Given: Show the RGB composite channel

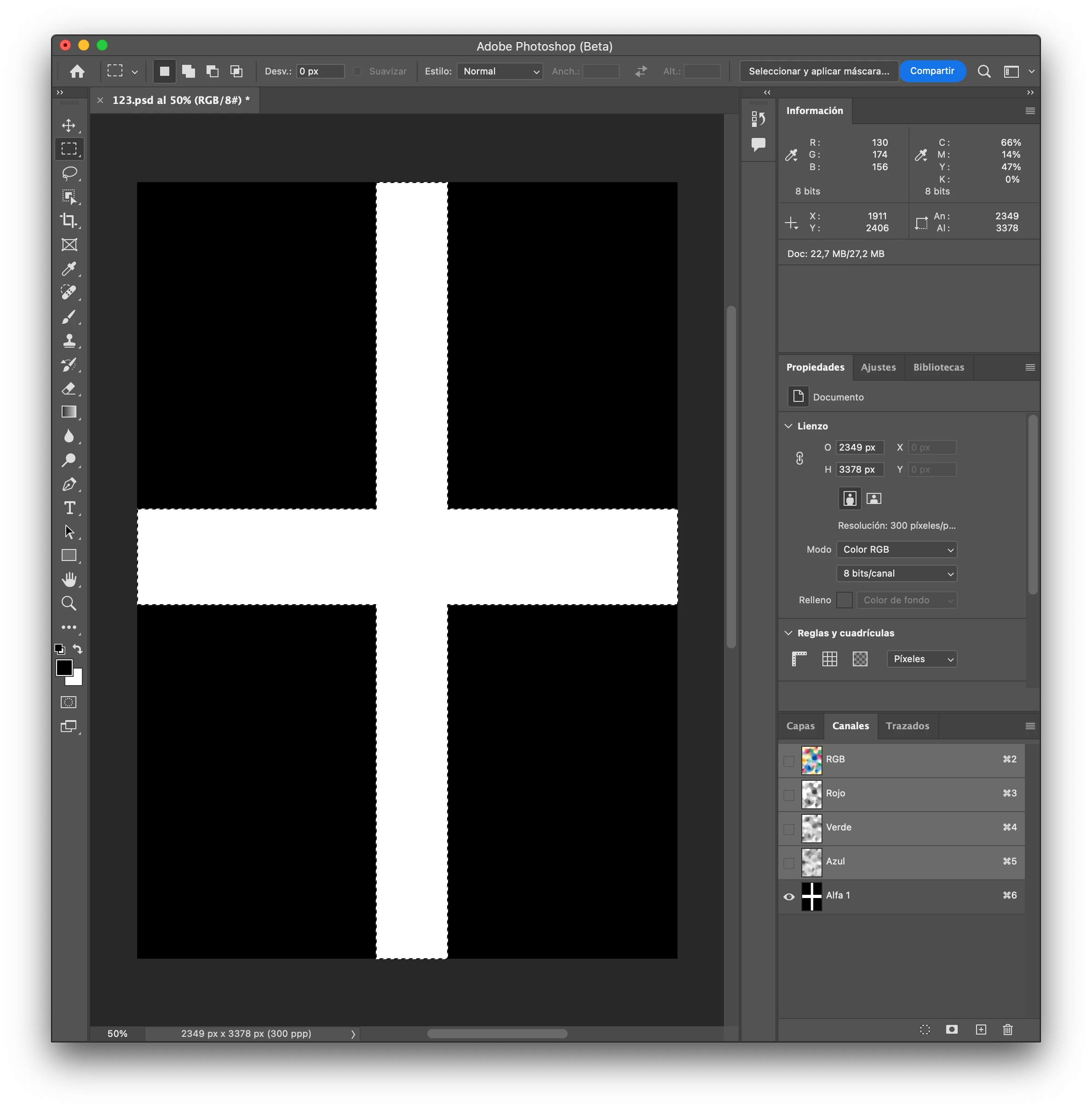Looking at the screenshot, I should 789,761.
